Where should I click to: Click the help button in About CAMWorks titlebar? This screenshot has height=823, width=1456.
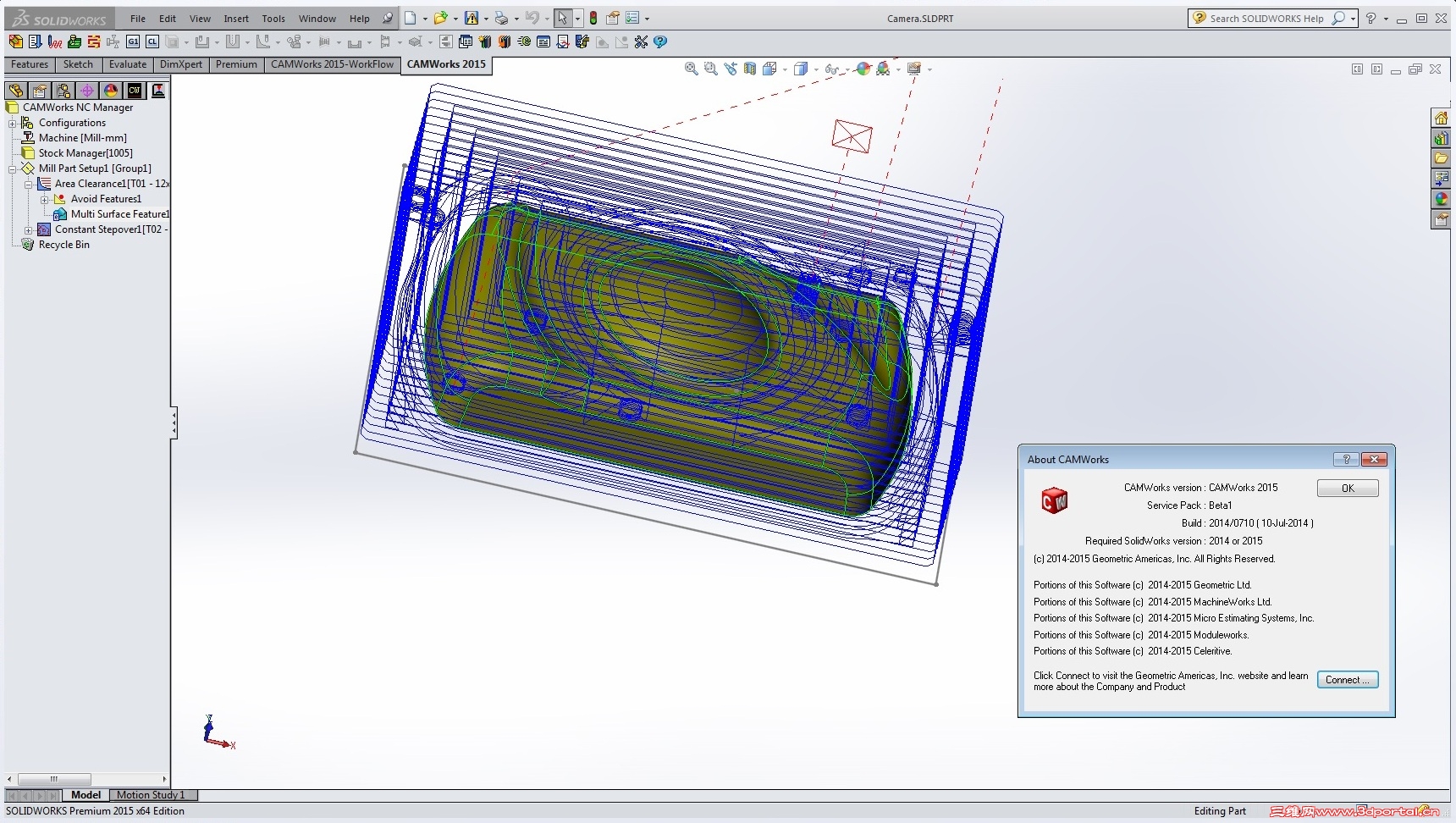tap(1346, 459)
